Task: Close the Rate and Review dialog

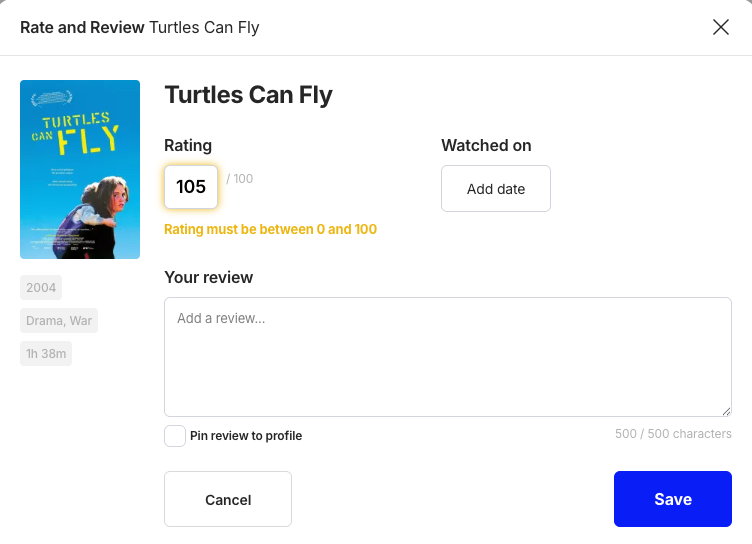Action: pyautogui.click(x=721, y=27)
